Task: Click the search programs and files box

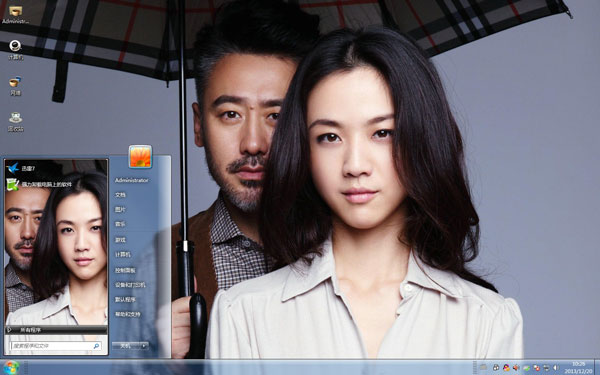Action: (56, 346)
